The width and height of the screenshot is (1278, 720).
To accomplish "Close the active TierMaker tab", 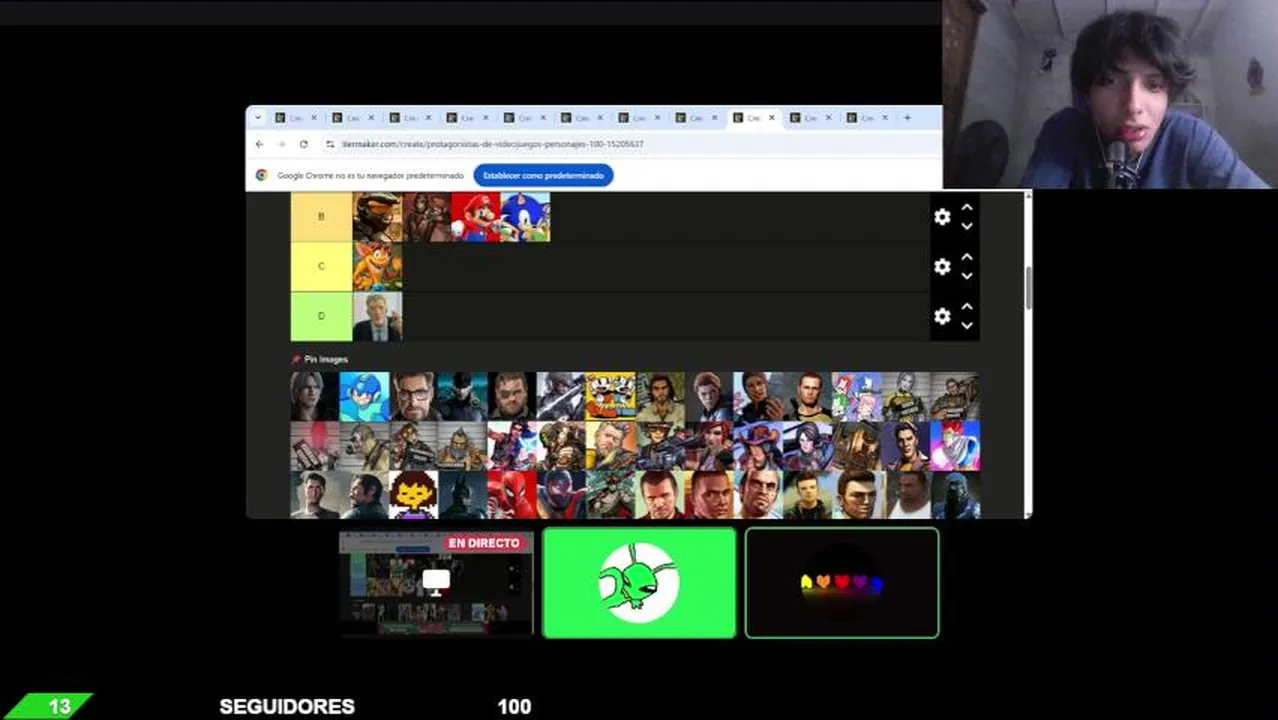I will click(x=771, y=118).
